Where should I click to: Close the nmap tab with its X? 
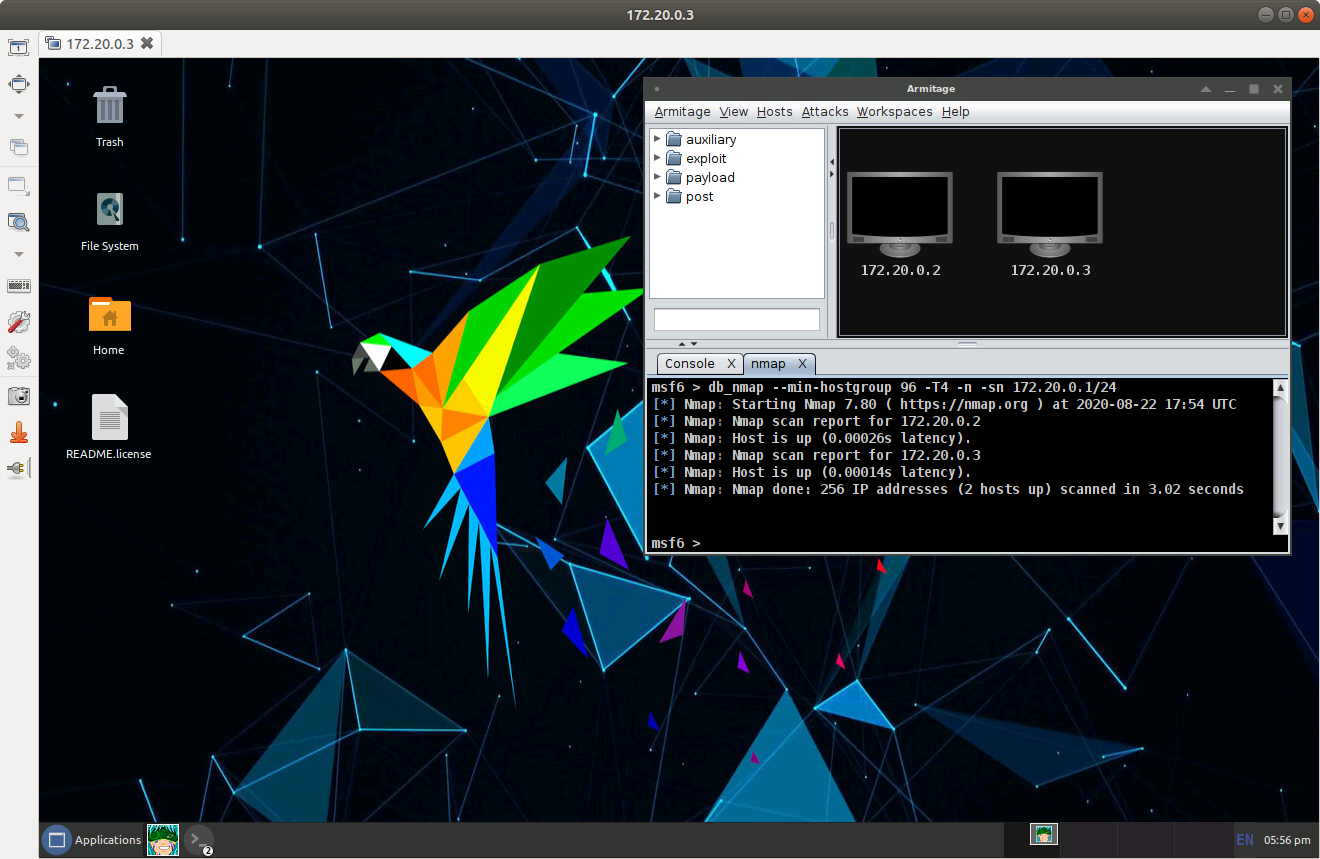tap(803, 364)
